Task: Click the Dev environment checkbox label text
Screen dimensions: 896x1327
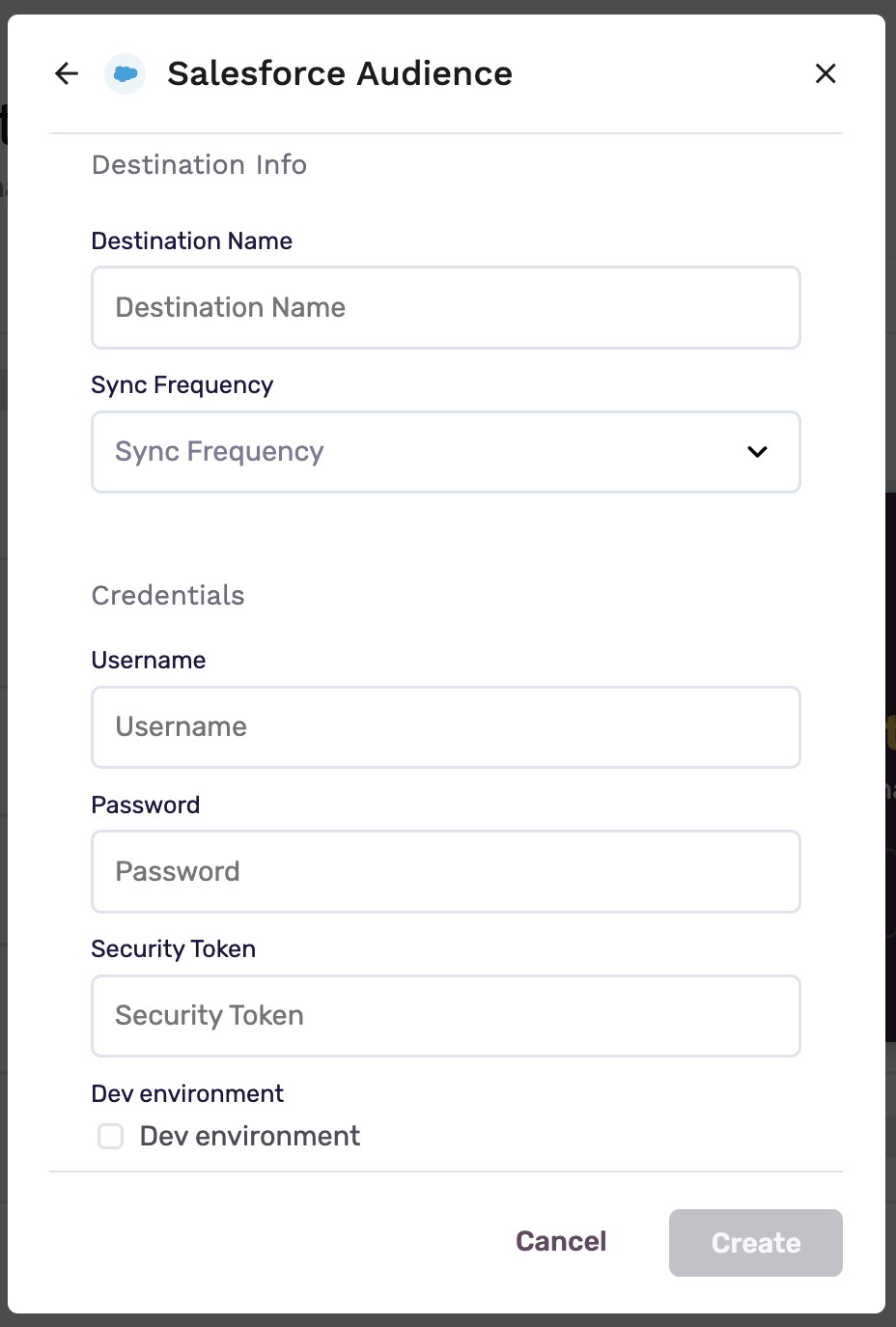Action: tap(250, 1137)
